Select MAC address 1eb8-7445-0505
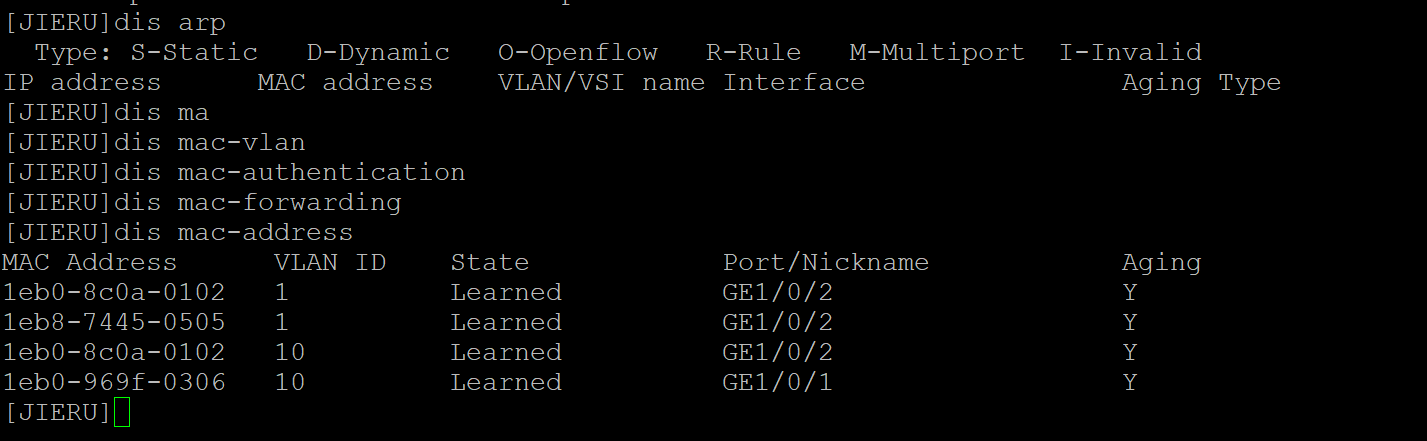 click(x=113, y=322)
